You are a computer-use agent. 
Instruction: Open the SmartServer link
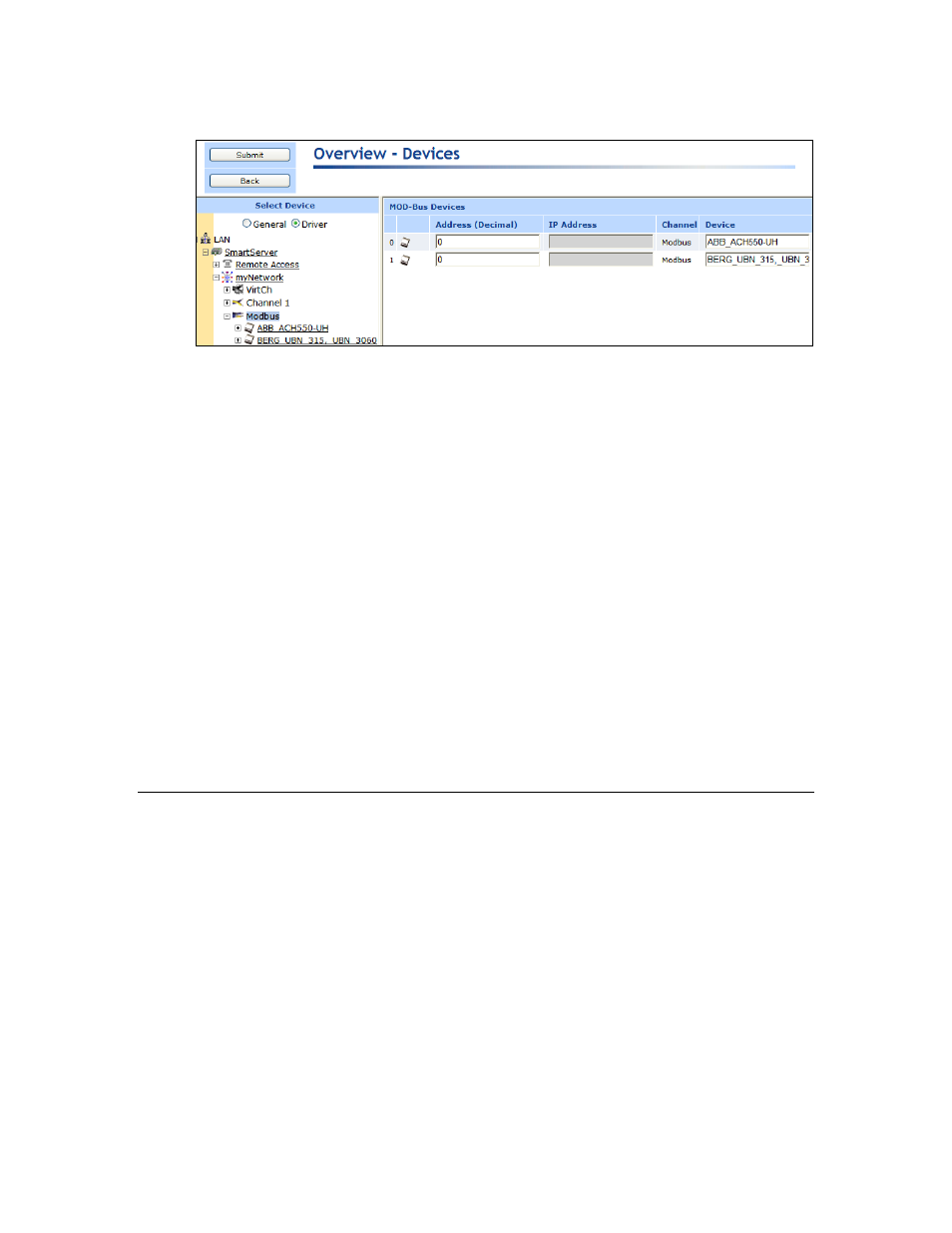pyautogui.click(x=250, y=253)
